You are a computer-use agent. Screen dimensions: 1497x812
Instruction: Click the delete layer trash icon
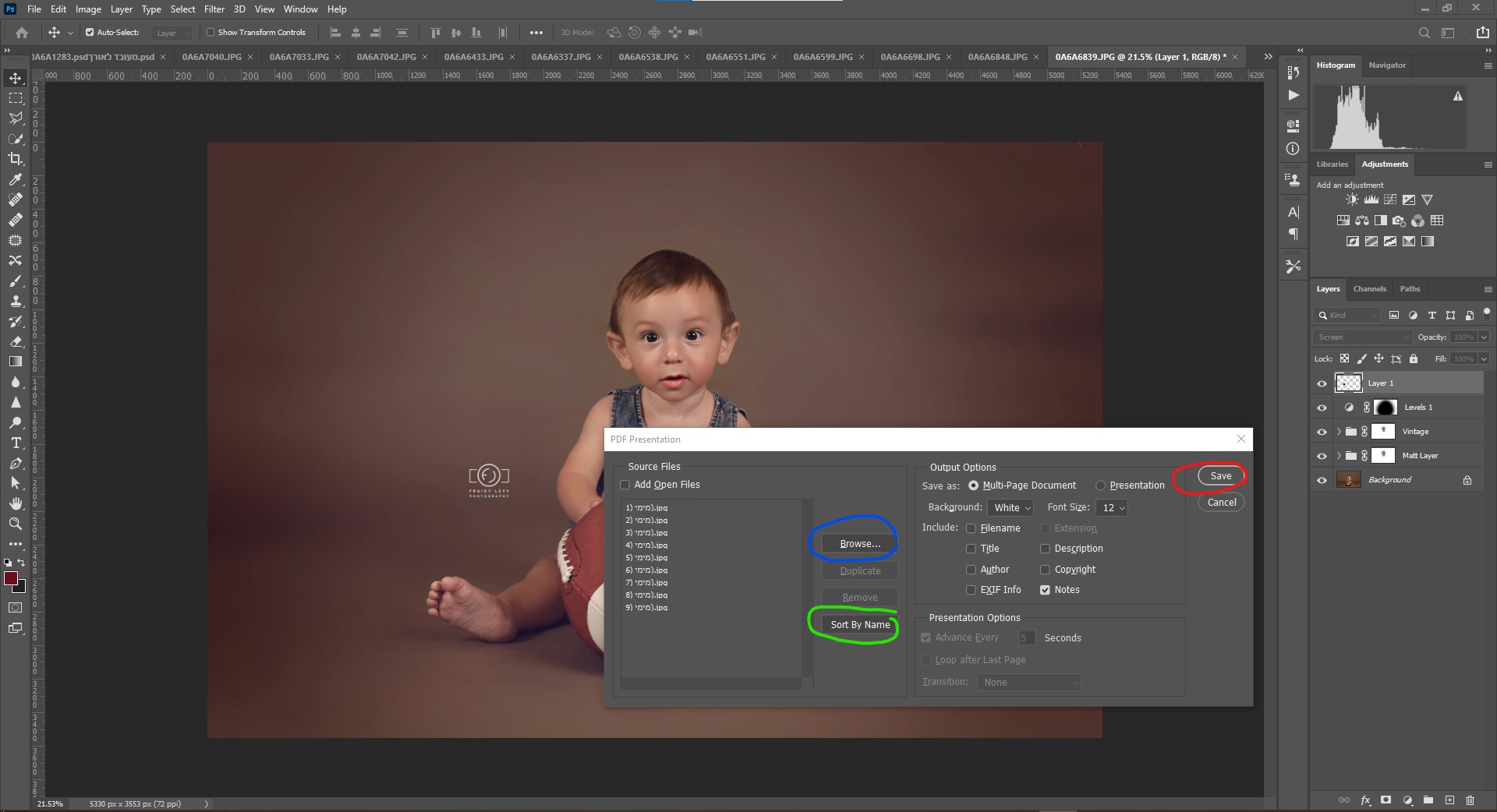1470,800
